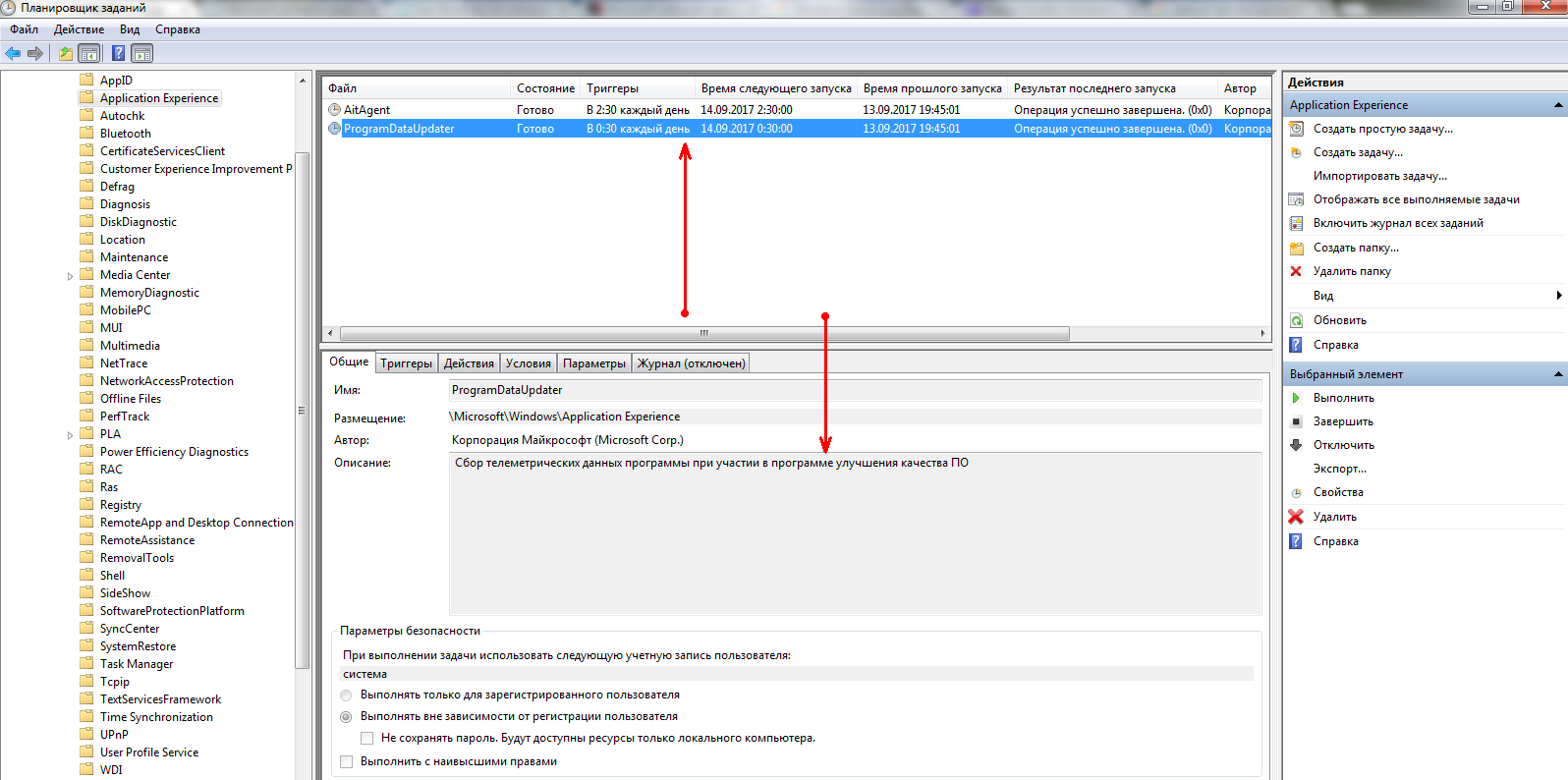
Task: Click the red X Удалить папку icon
Action: (x=1296, y=271)
